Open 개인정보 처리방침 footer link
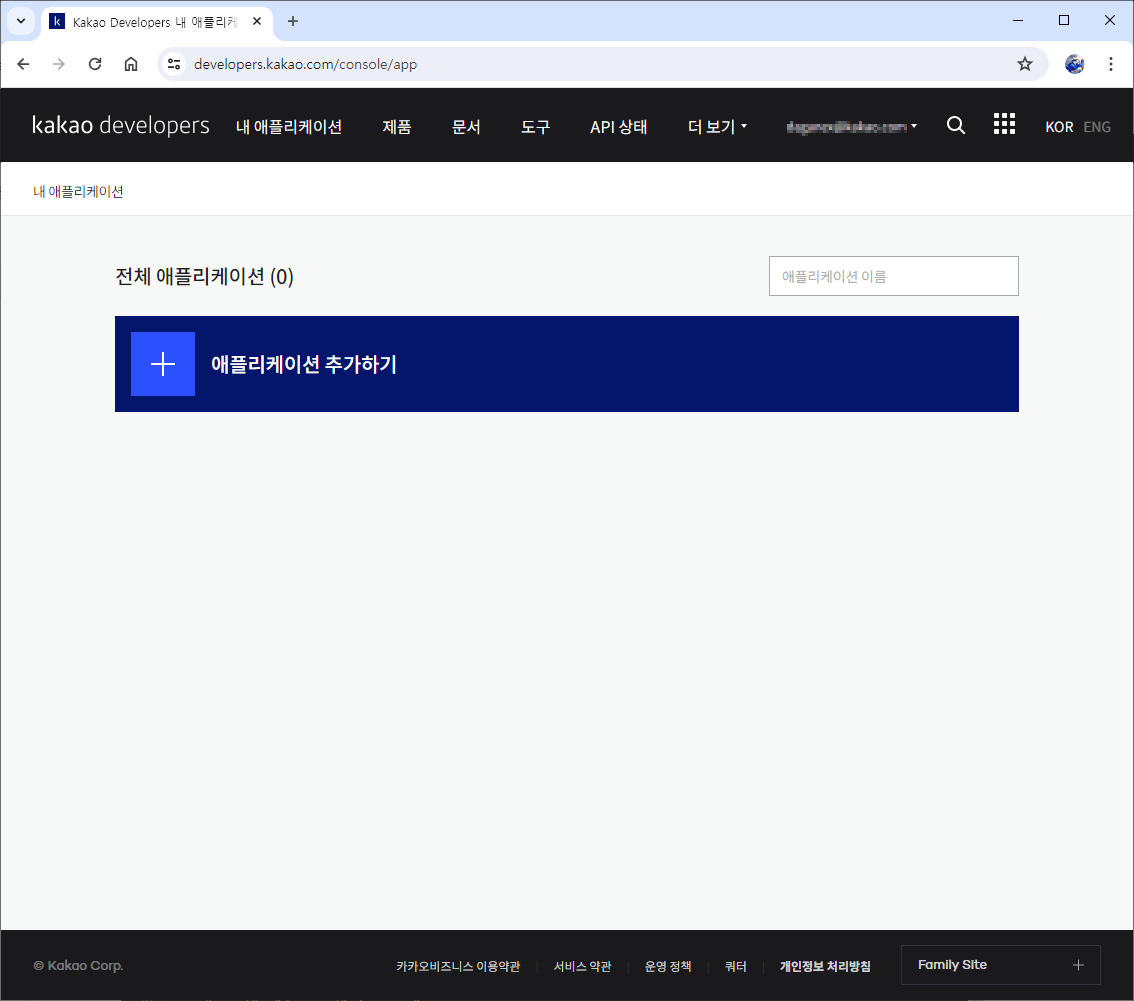This screenshot has width=1134, height=1001. 825,966
